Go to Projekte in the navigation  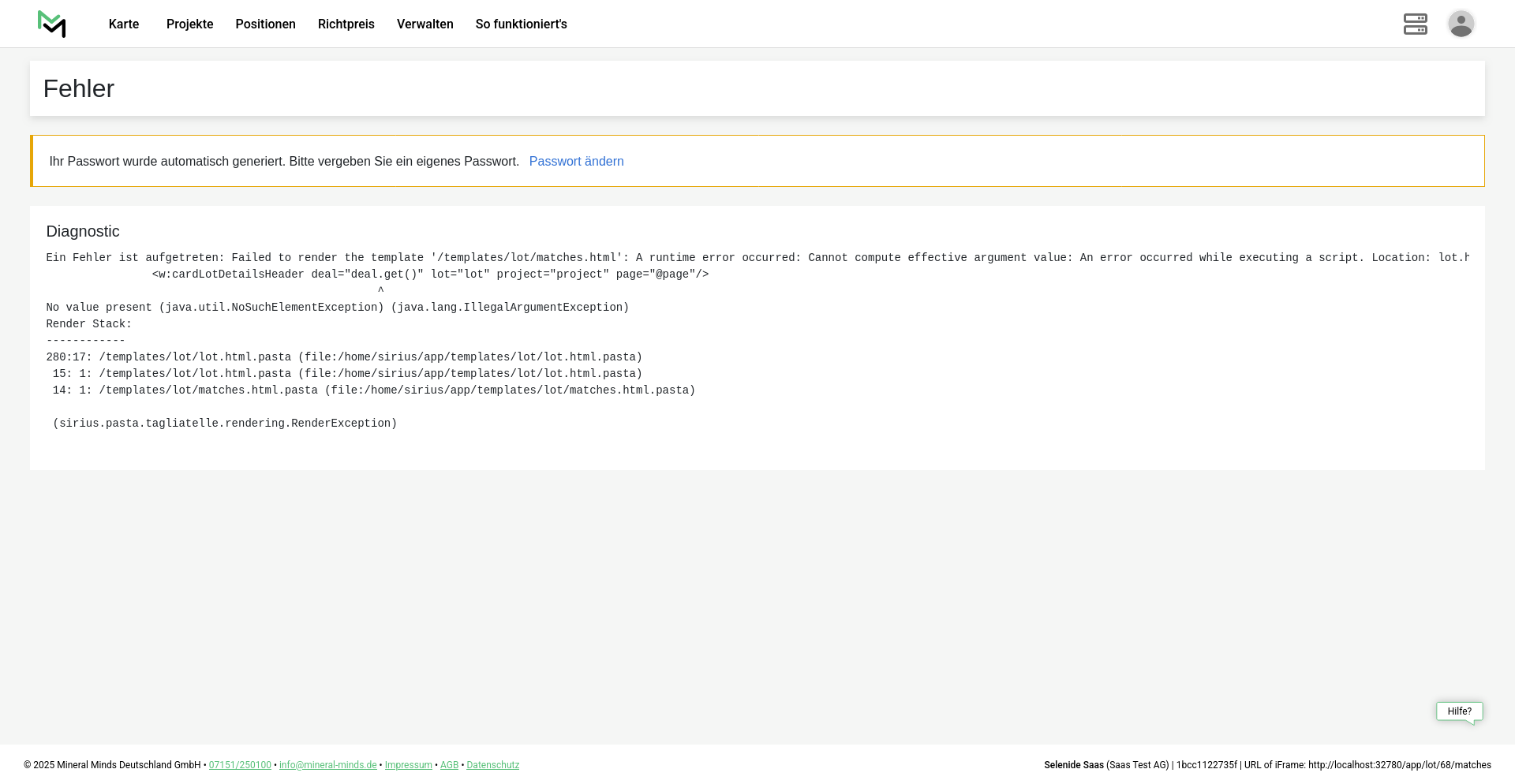coord(189,24)
